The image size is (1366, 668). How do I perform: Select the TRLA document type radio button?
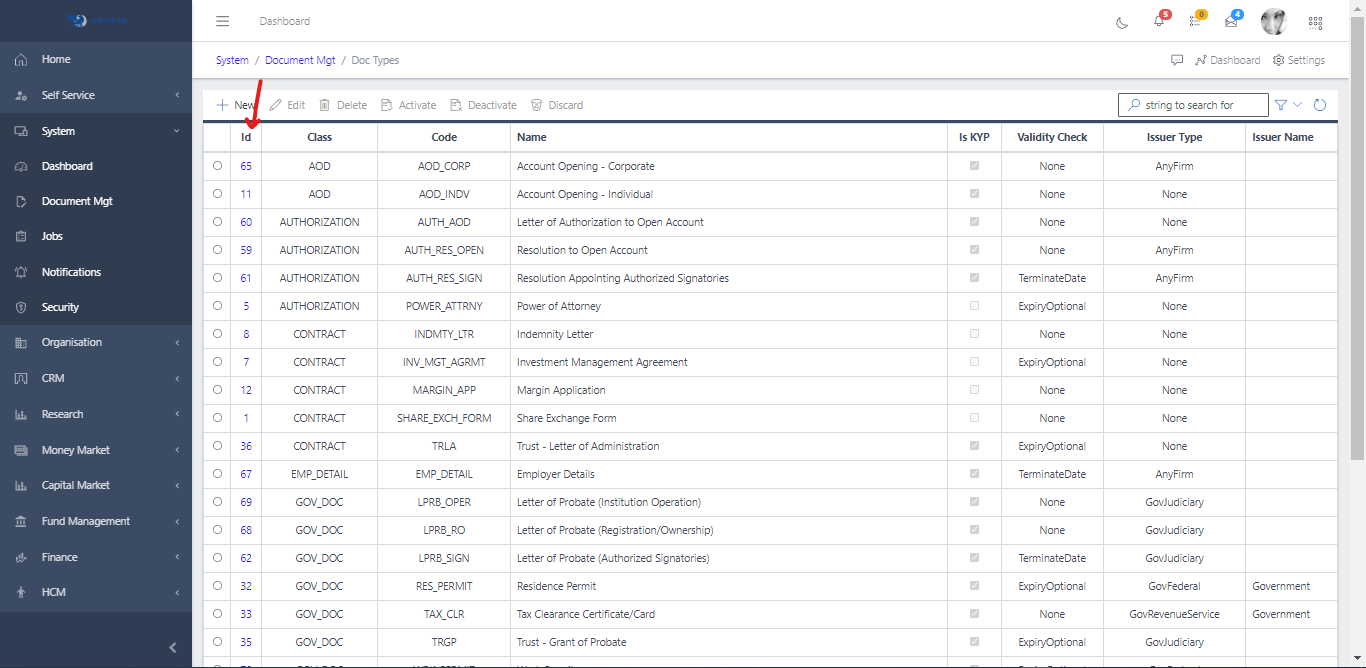217,446
